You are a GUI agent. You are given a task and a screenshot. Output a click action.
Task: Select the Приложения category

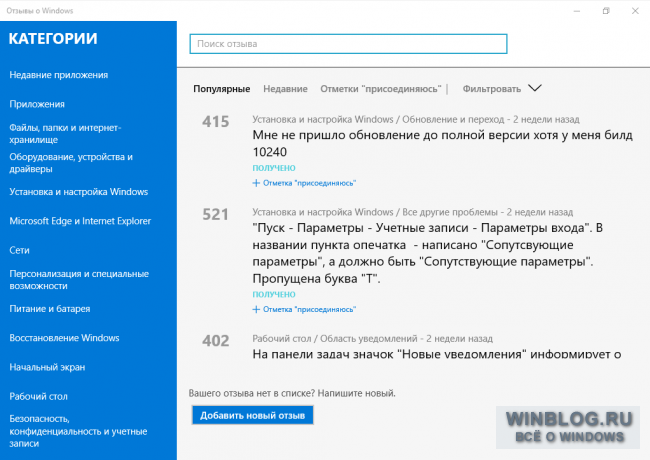tap(37, 104)
